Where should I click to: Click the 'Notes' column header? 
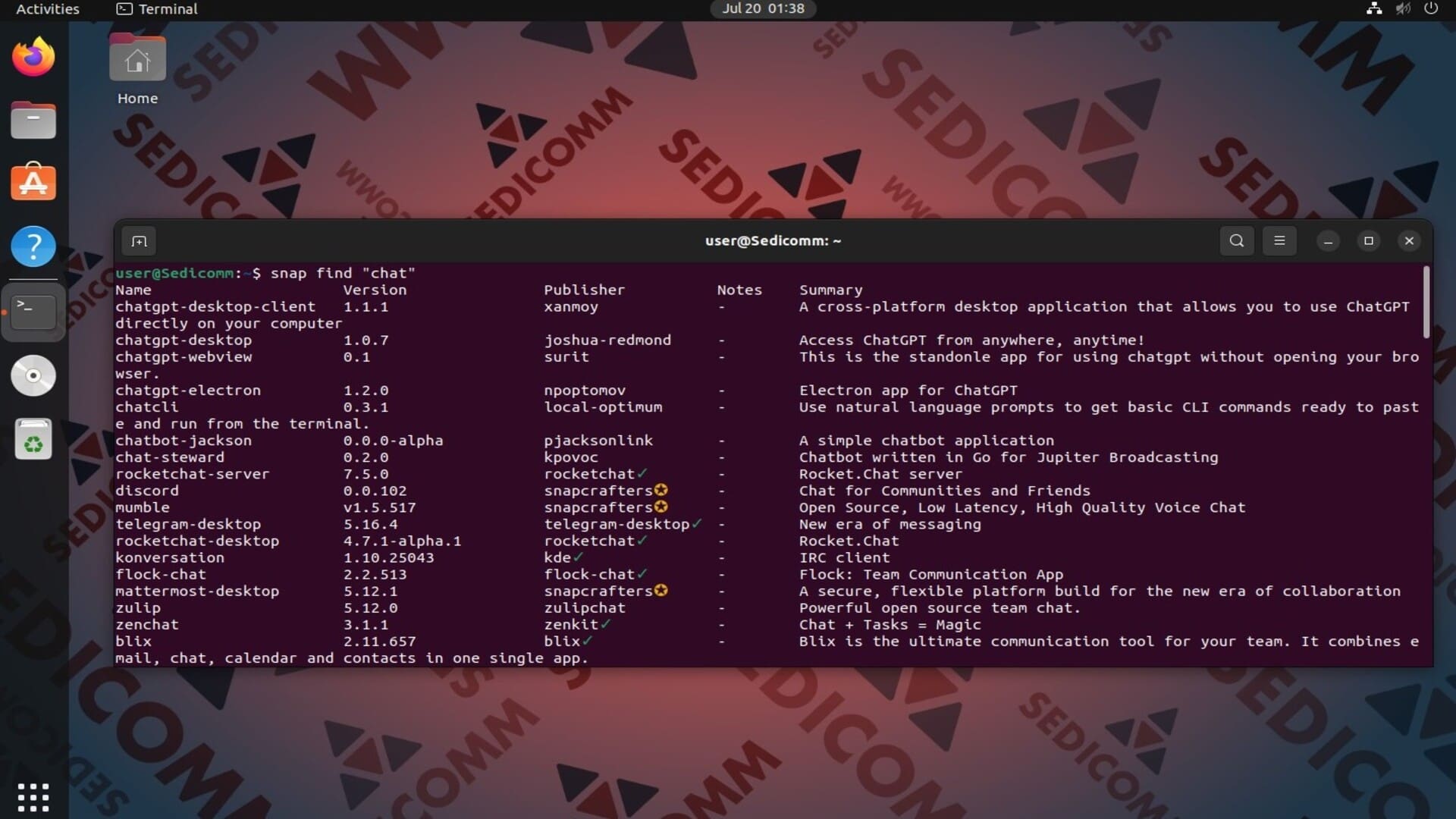[739, 290]
